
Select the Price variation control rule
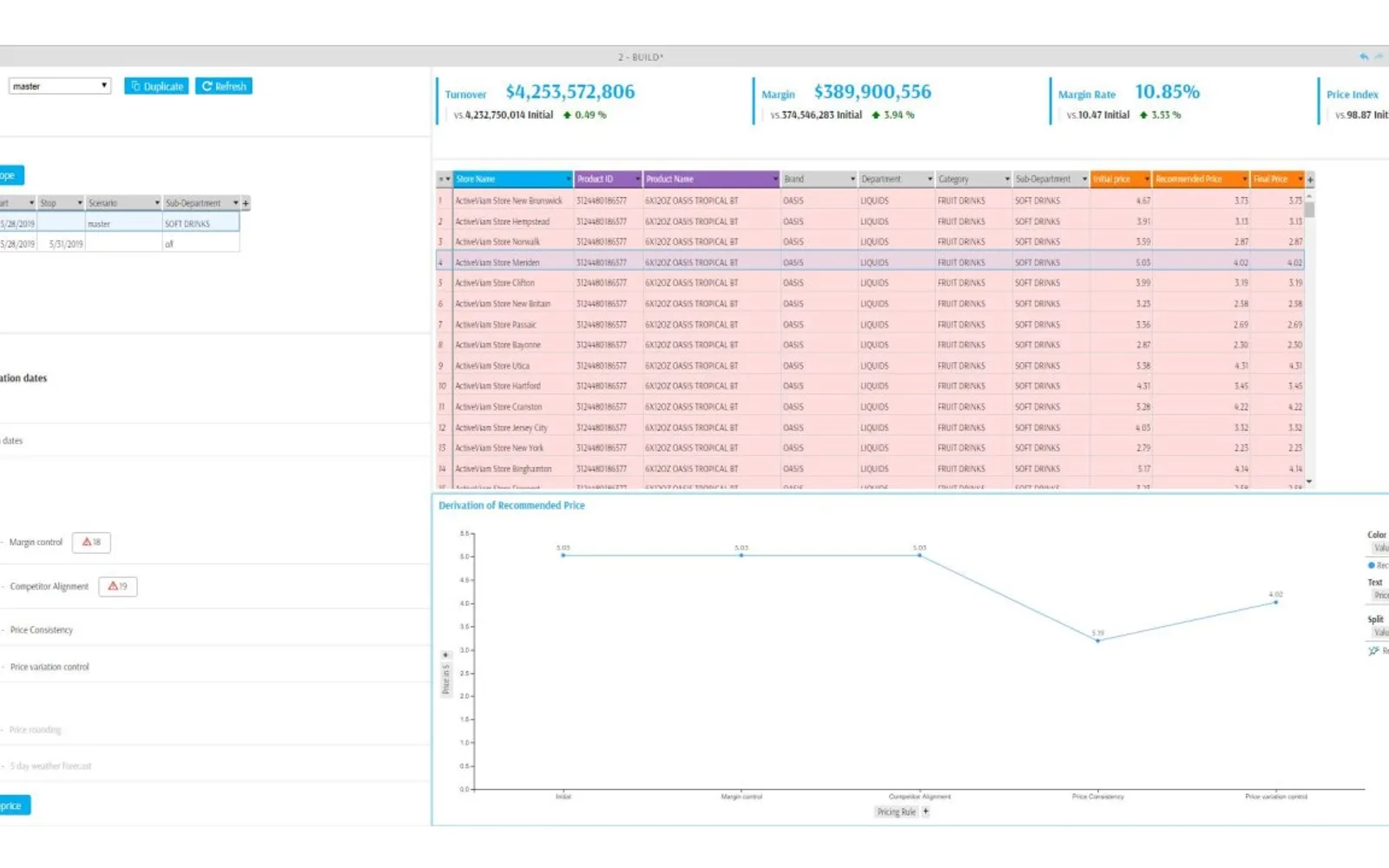[49, 667]
